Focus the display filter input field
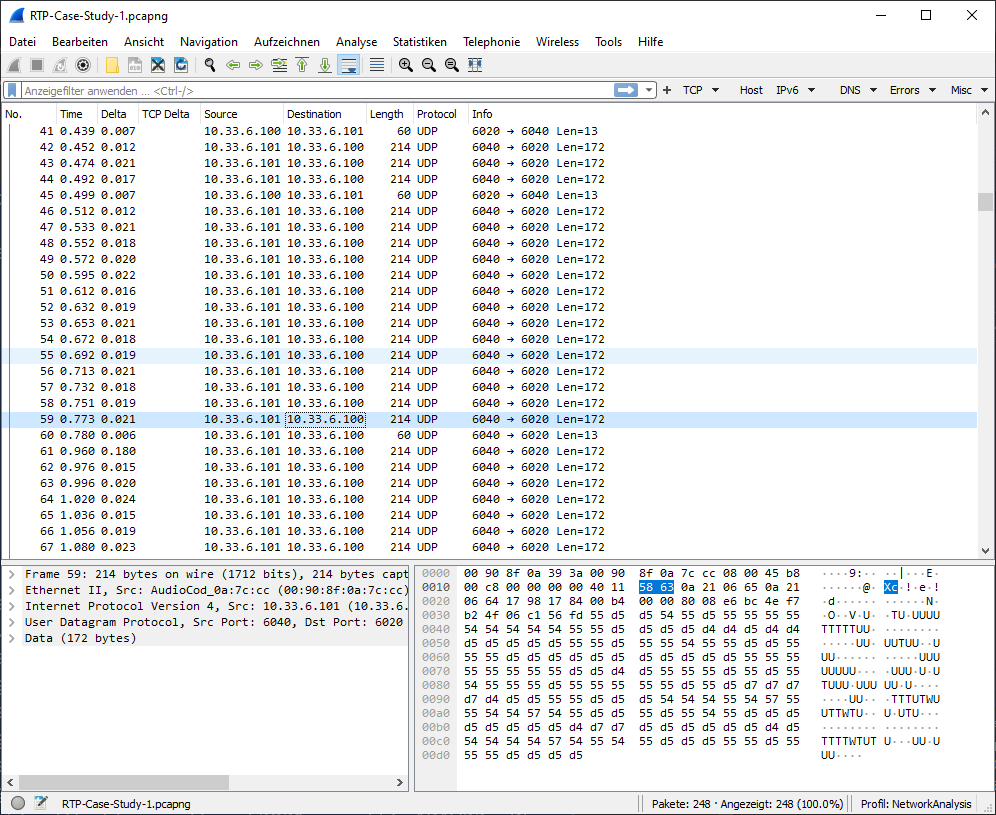Image resolution: width=996 pixels, height=815 pixels. (x=318, y=90)
